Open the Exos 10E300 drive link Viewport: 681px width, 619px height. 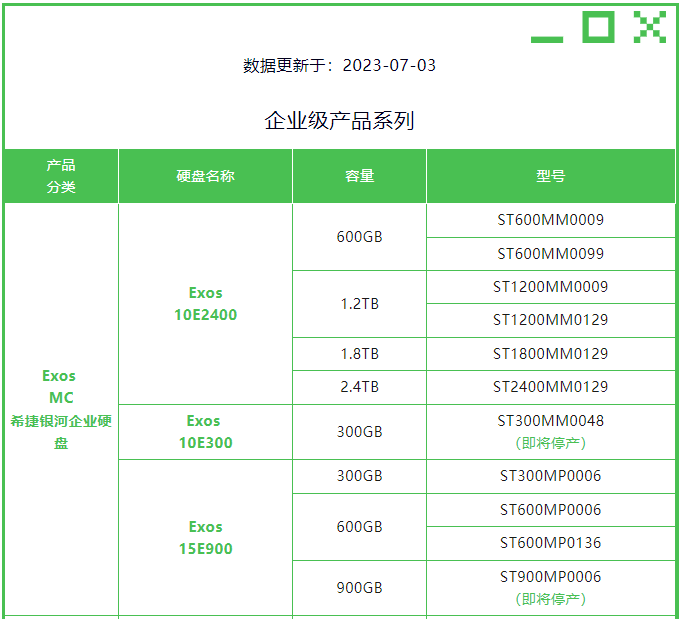[205, 432]
